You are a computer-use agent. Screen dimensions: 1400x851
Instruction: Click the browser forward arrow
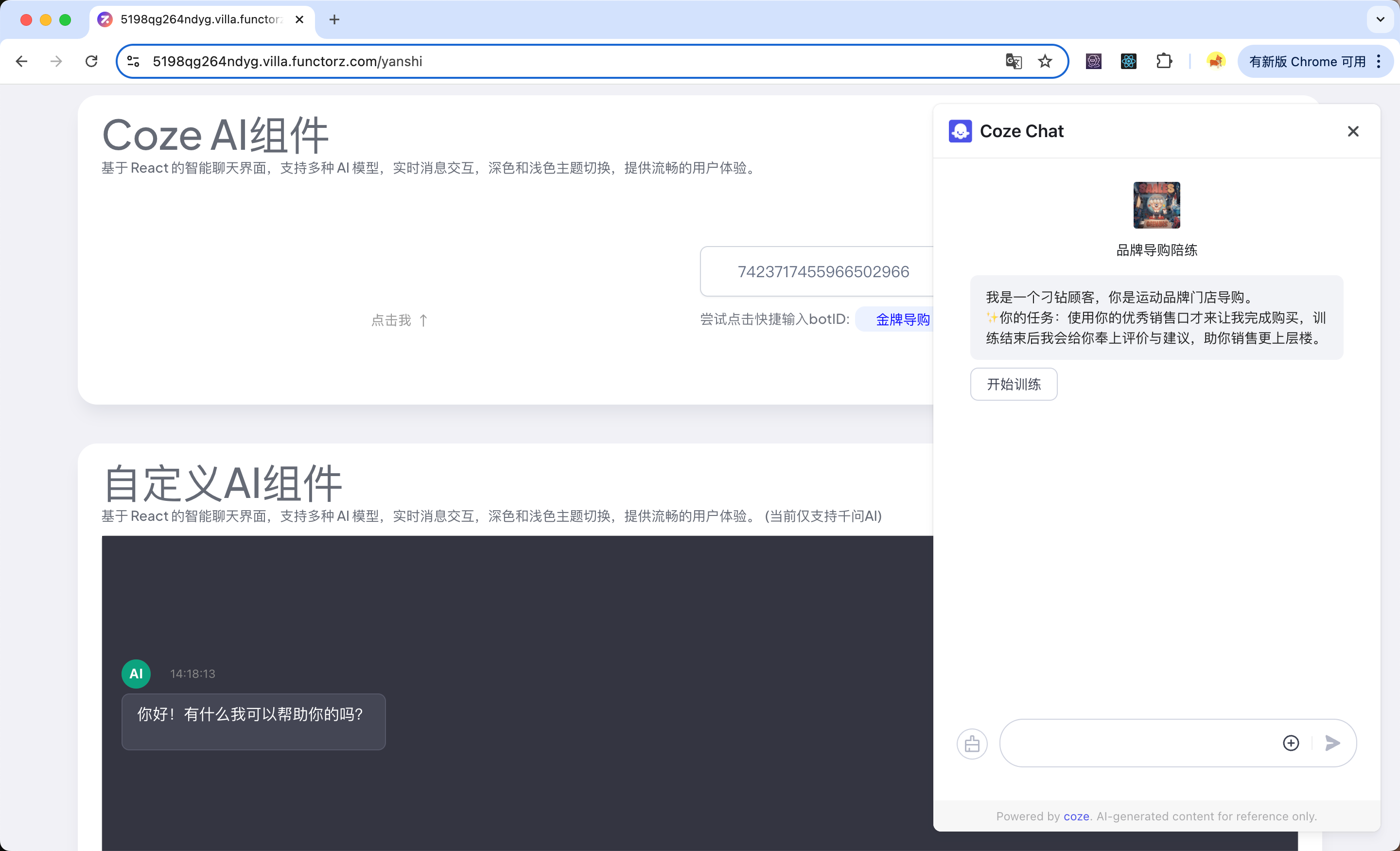[56, 61]
